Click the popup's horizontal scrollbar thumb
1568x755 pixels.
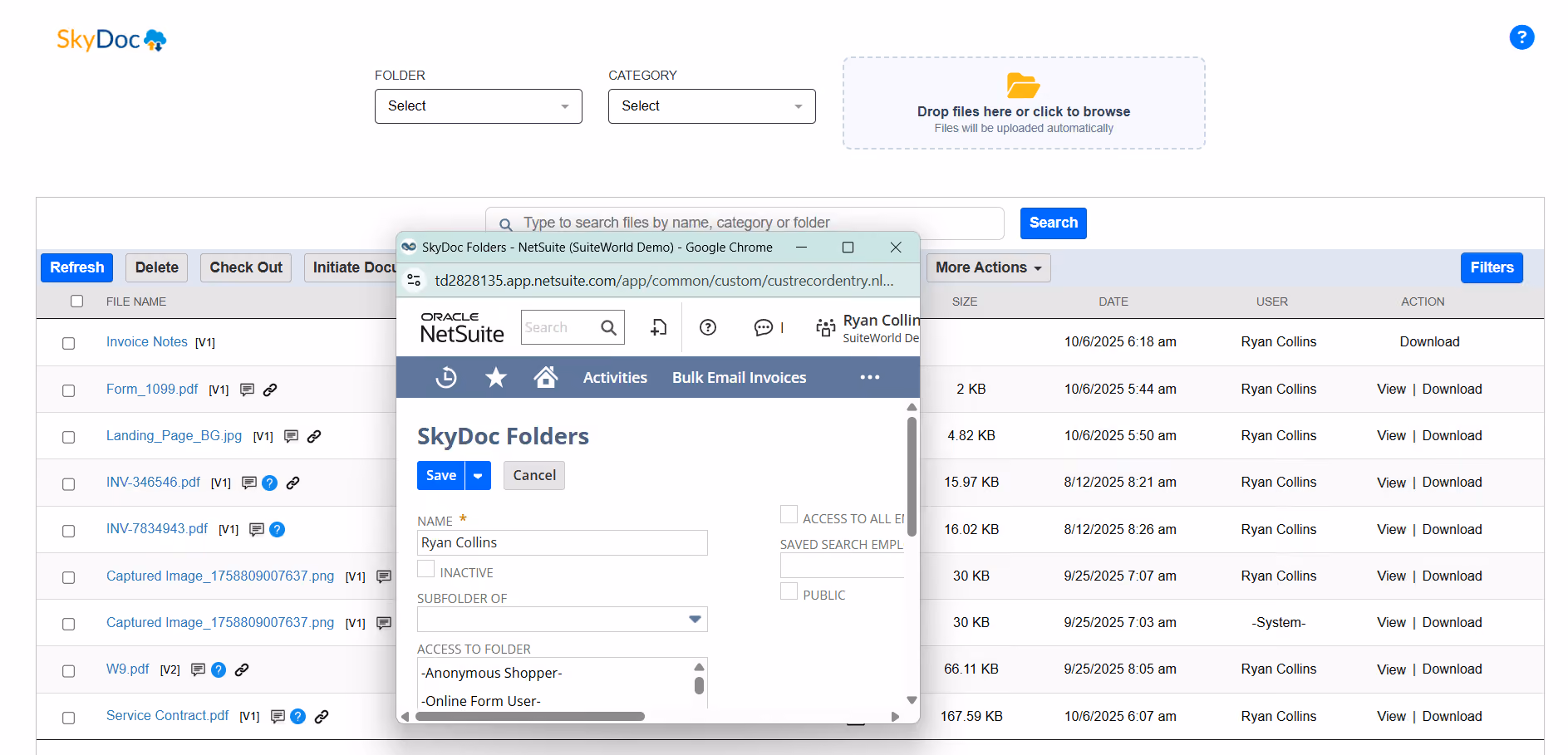(x=530, y=716)
